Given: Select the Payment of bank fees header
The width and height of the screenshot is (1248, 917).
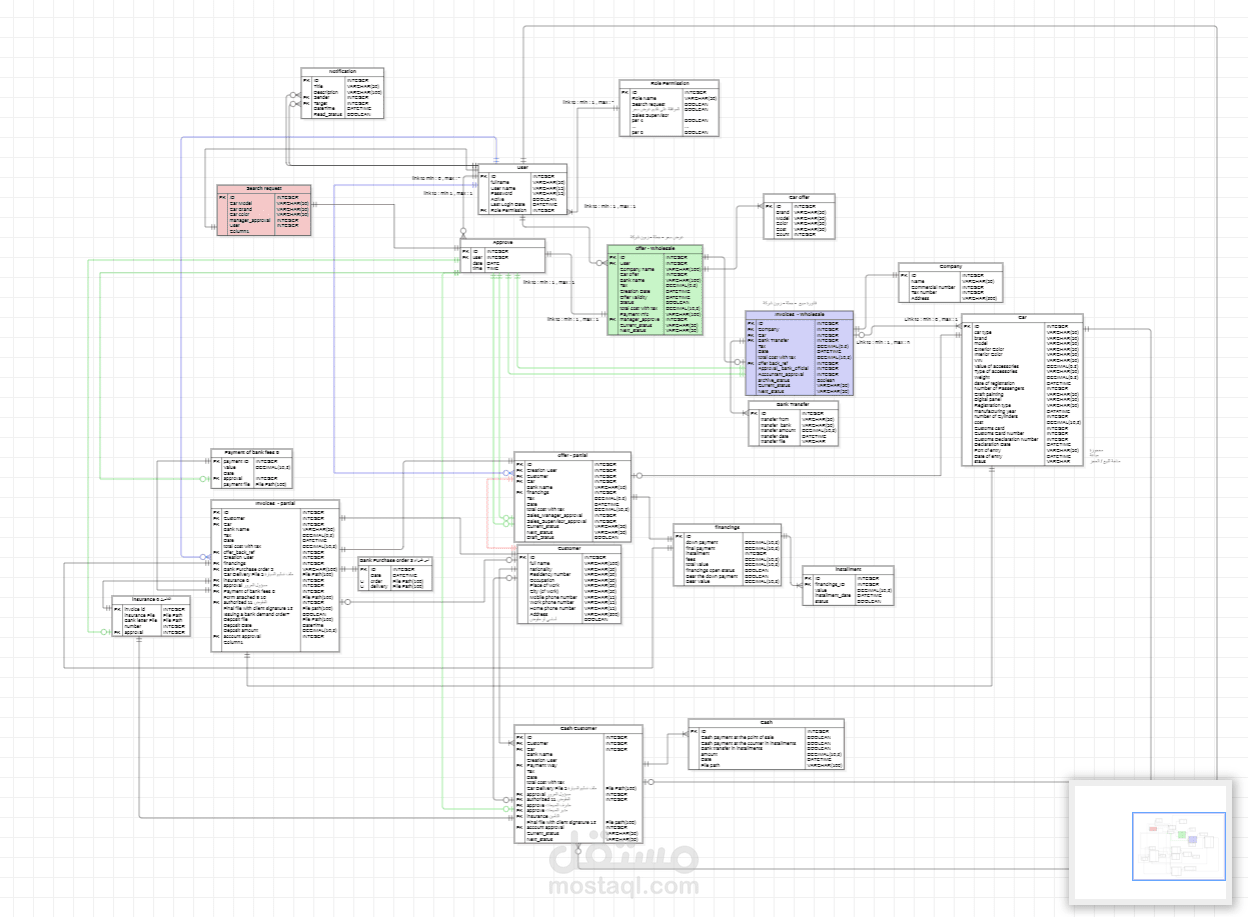Looking at the screenshot, I should pos(251,453).
